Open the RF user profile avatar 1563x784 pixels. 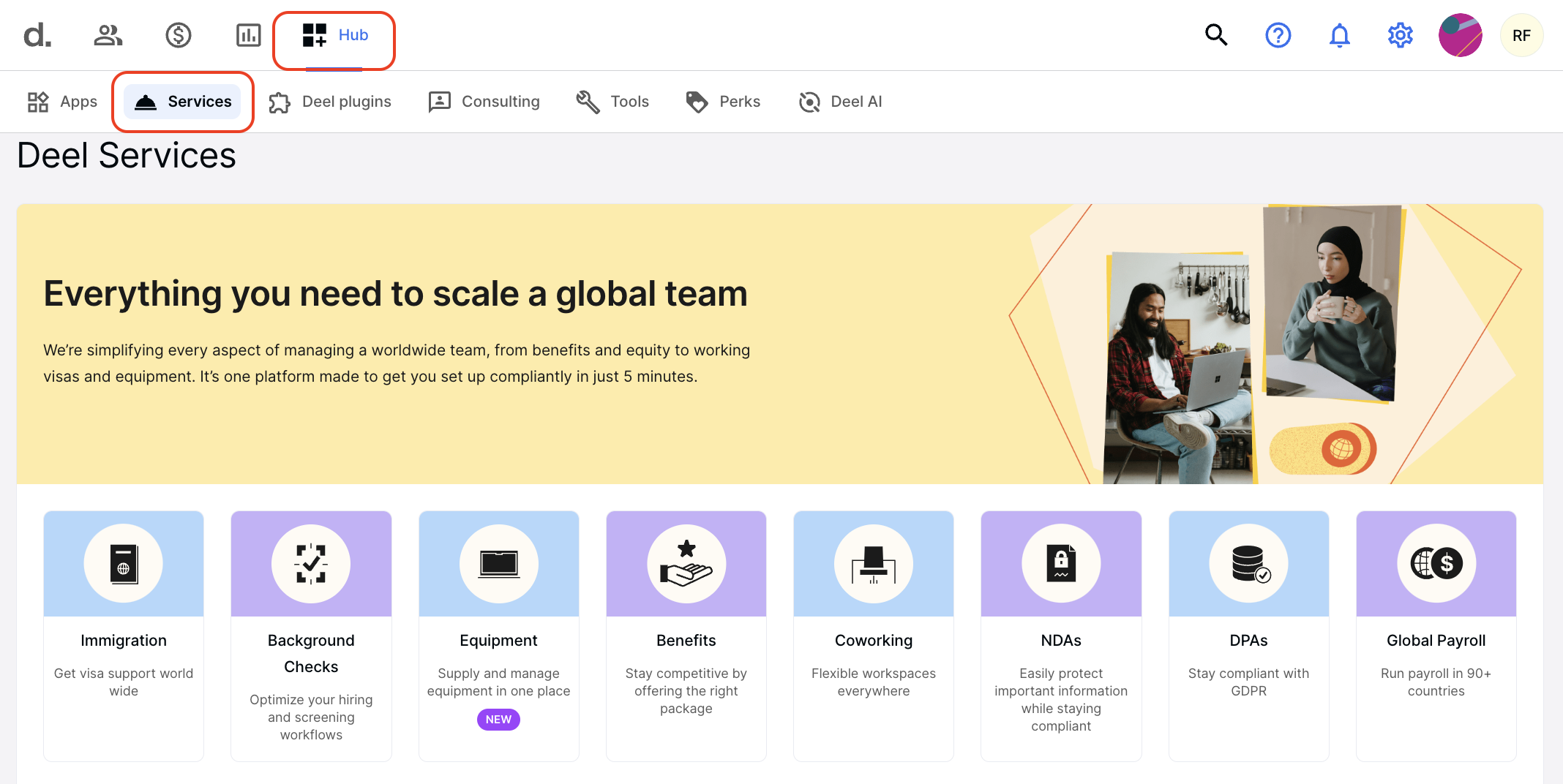(1522, 35)
